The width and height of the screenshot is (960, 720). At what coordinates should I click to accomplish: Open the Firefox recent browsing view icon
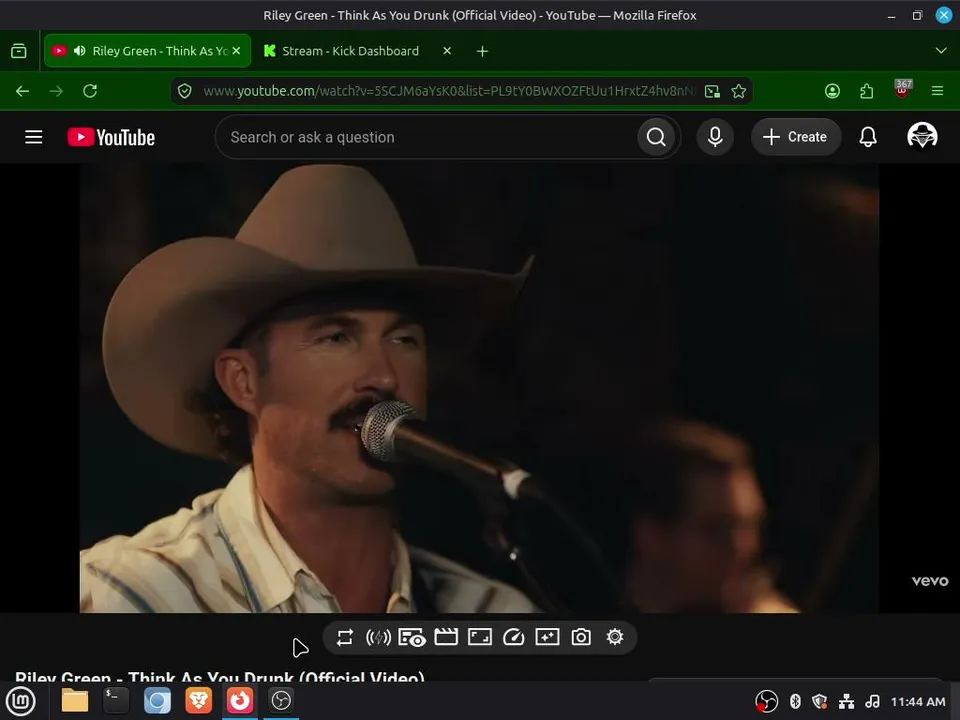click(x=19, y=51)
